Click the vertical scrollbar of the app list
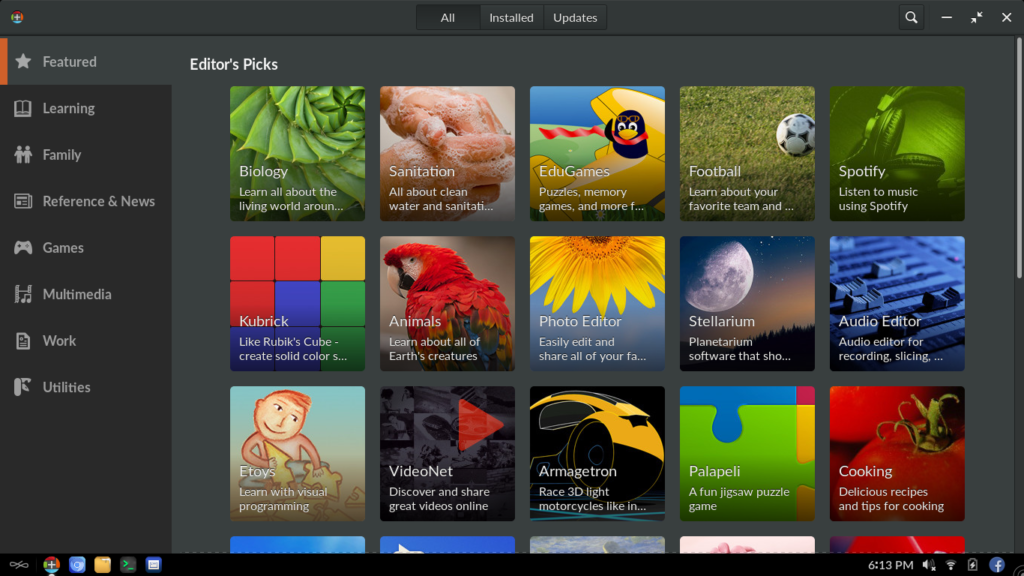The image size is (1024, 576). tap(1019, 159)
